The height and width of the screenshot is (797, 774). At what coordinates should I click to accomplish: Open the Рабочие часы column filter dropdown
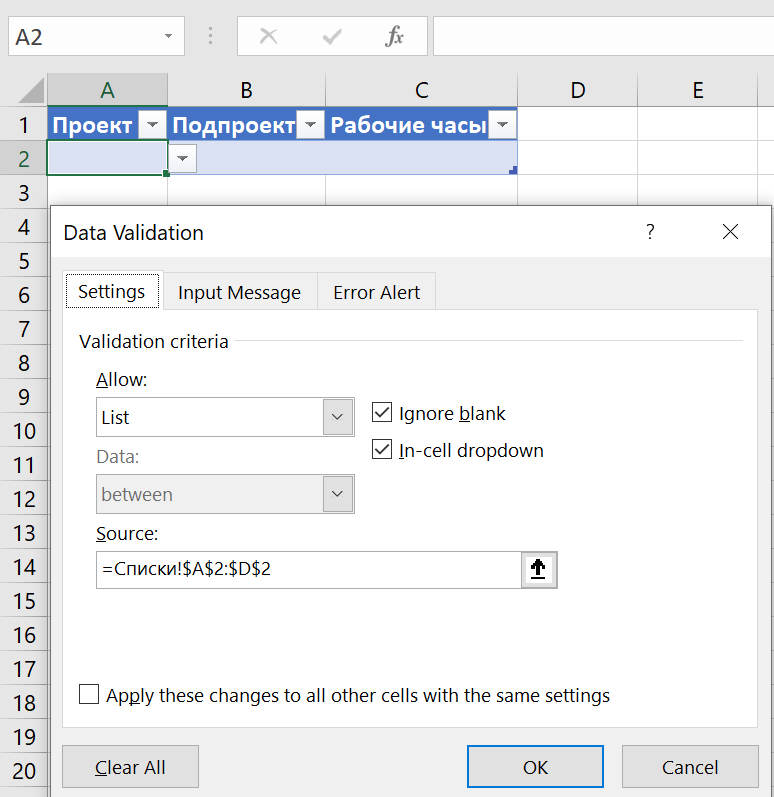[502, 125]
